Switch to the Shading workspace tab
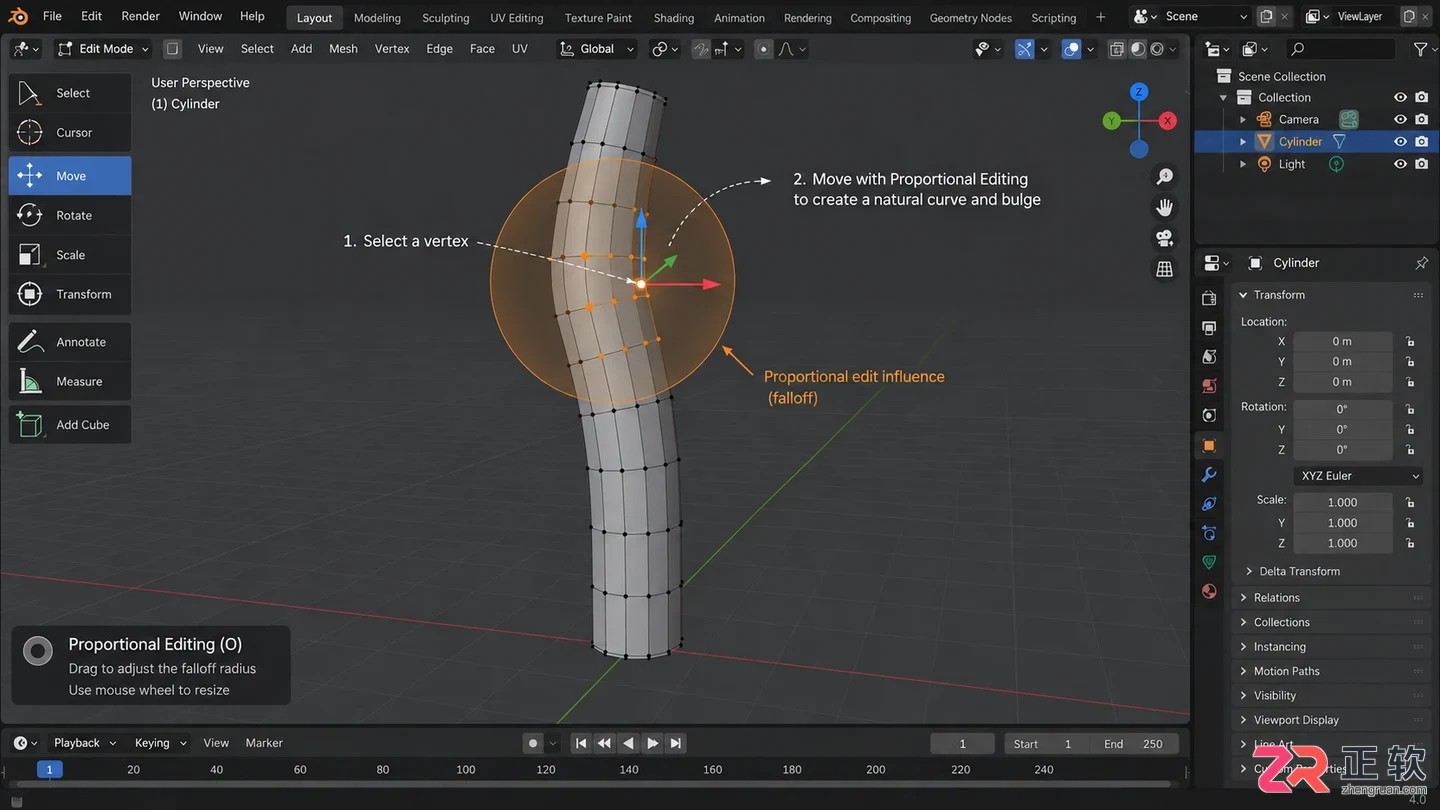 673,18
